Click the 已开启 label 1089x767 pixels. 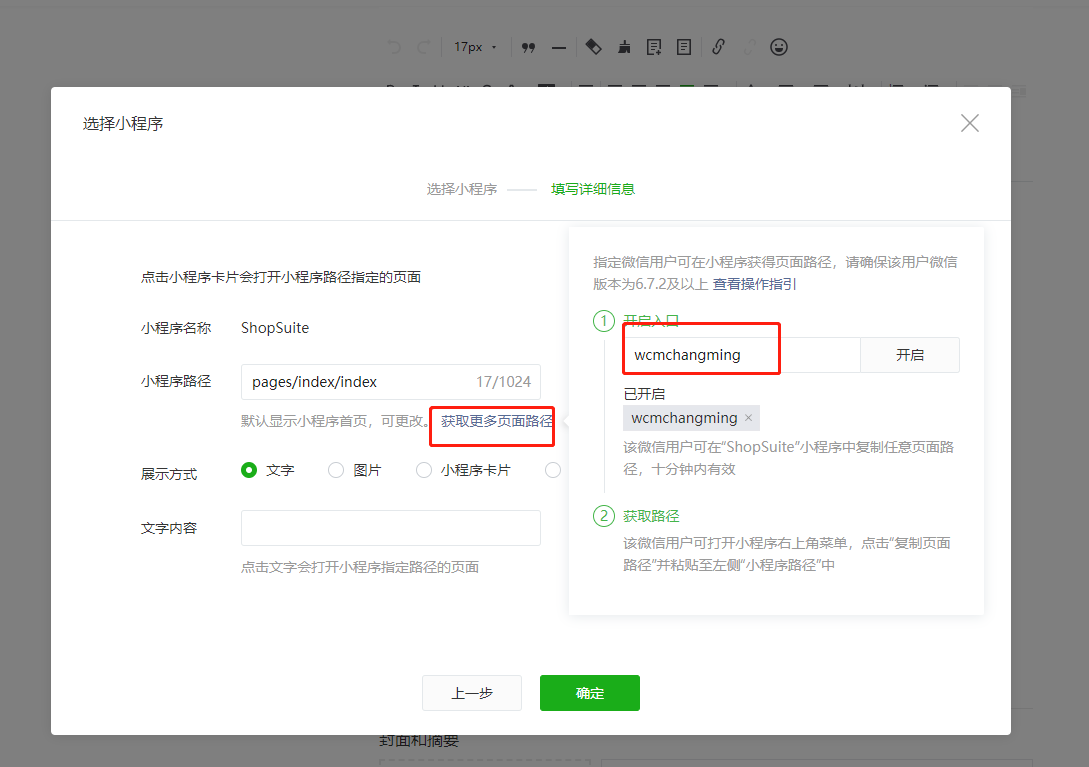coord(644,394)
